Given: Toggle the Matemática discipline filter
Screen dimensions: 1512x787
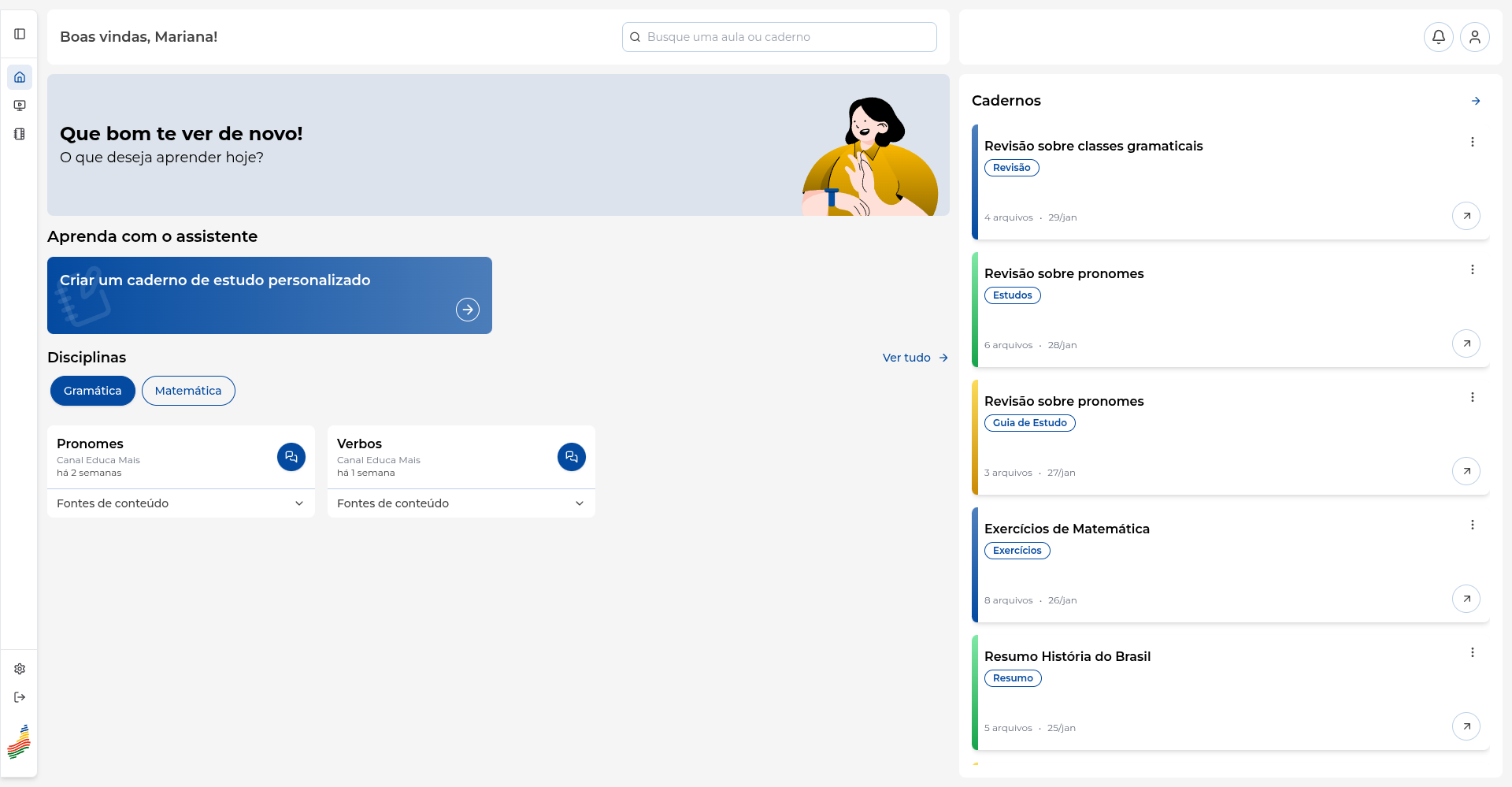Looking at the screenshot, I should pos(188,390).
